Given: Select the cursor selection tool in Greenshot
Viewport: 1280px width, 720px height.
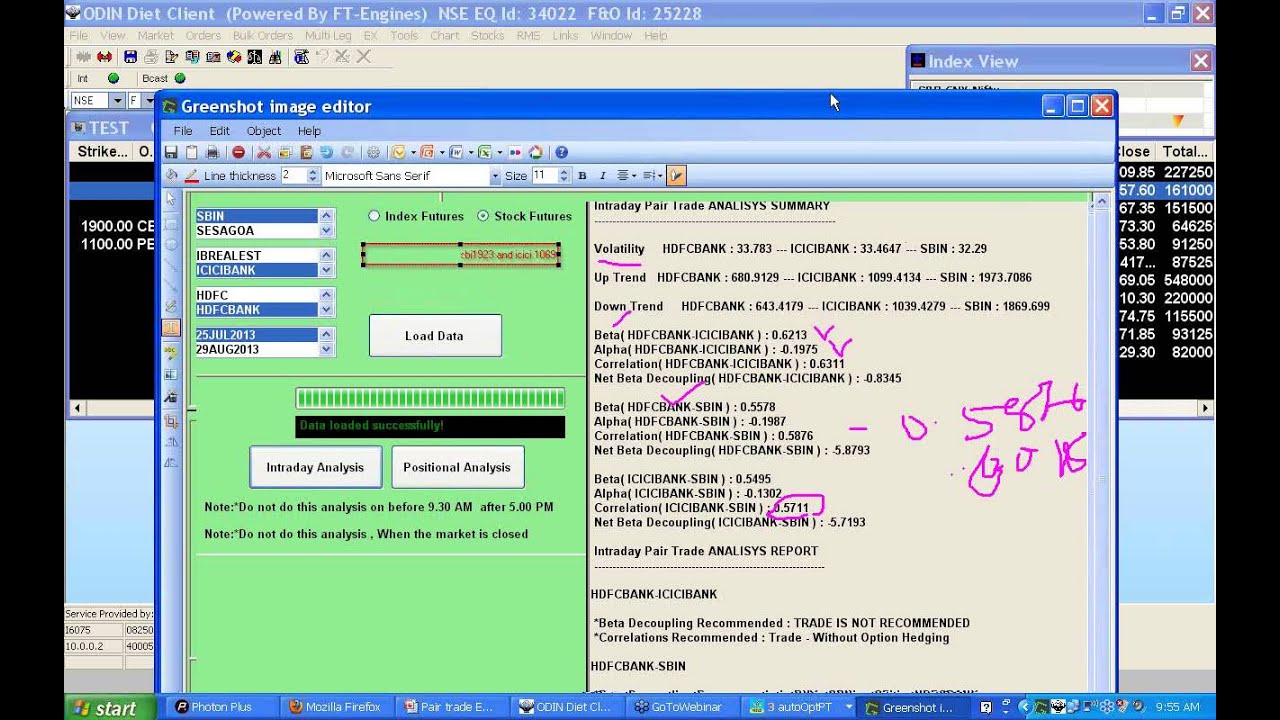Looking at the screenshot, I should click(x=171, y=199).
